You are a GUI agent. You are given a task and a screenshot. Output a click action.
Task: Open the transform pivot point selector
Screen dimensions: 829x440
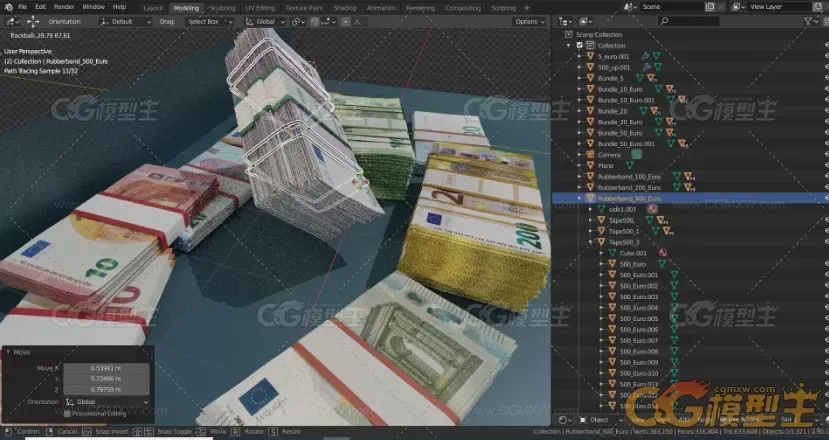[298, 22]
